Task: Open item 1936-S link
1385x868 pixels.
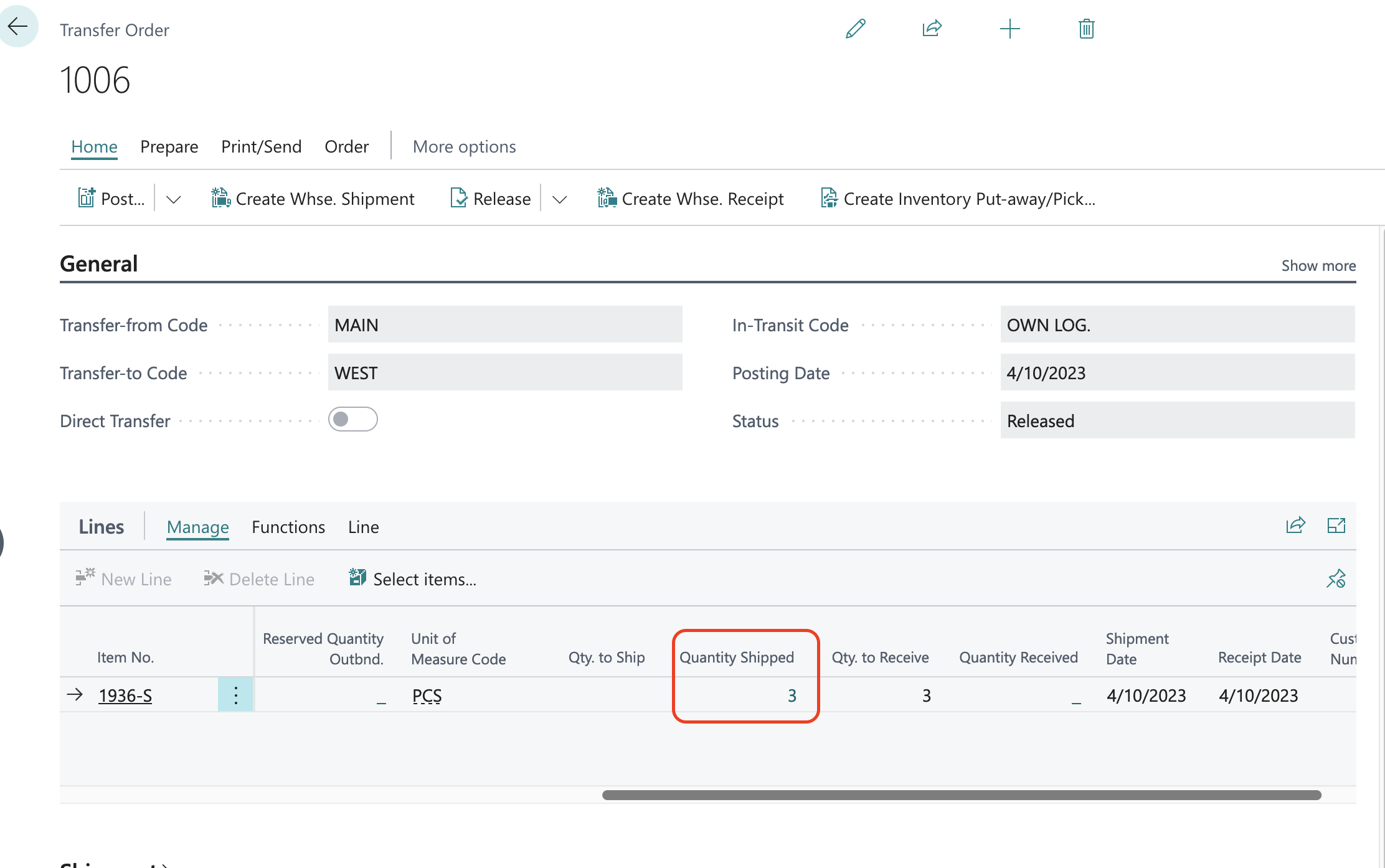Action: tap(125, 696)
